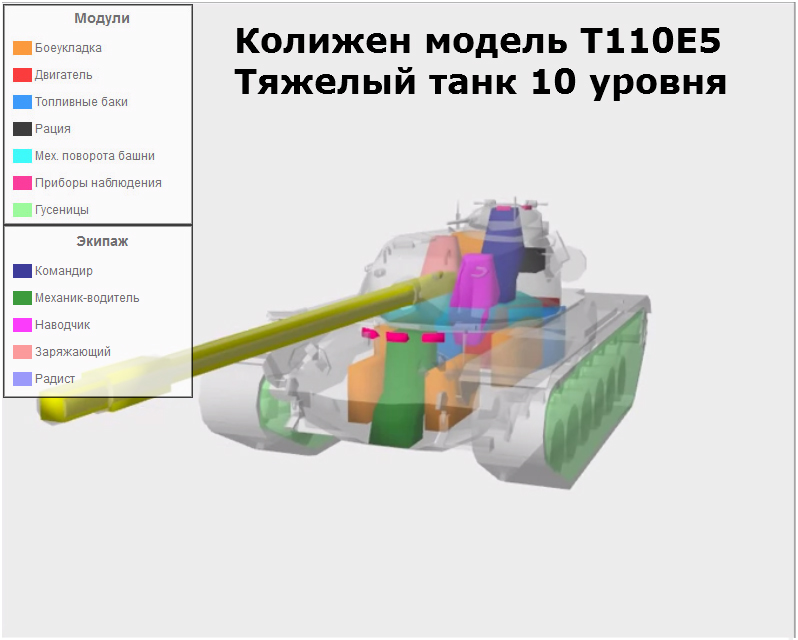798x640 pixels.
Task: Click the Колижен модель Т110Е5 title
Action: tap(478, 41)
